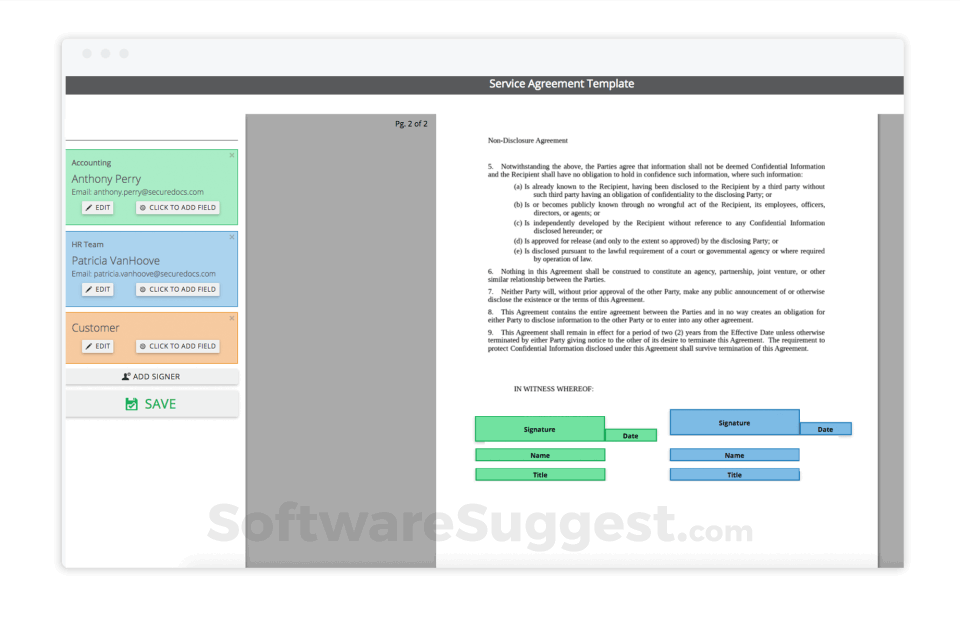The height and width of the screenshot is (621, 960).
Task: Click the pencil icon on Anthony Perry's EDIT button
Action: [x=88, y=206]
